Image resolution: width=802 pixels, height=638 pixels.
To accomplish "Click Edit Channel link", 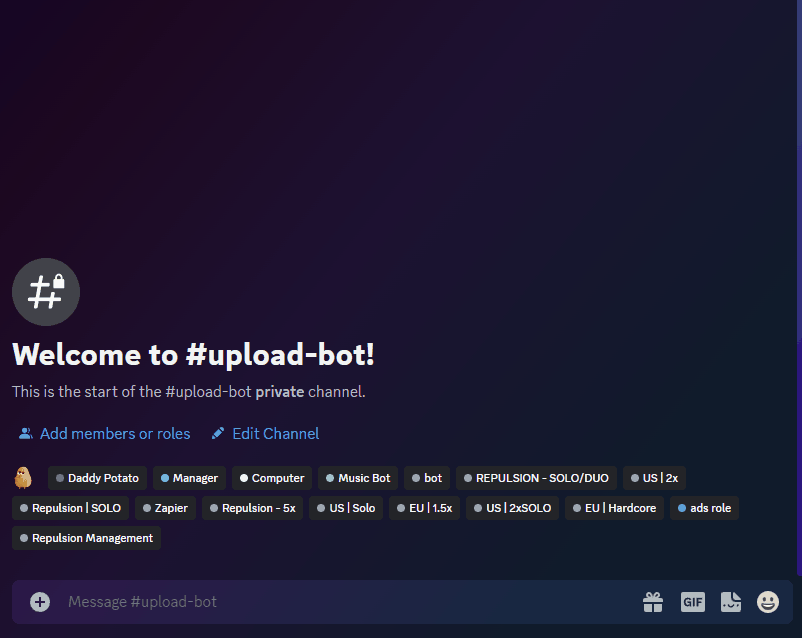I will click(x=265, y=433).
